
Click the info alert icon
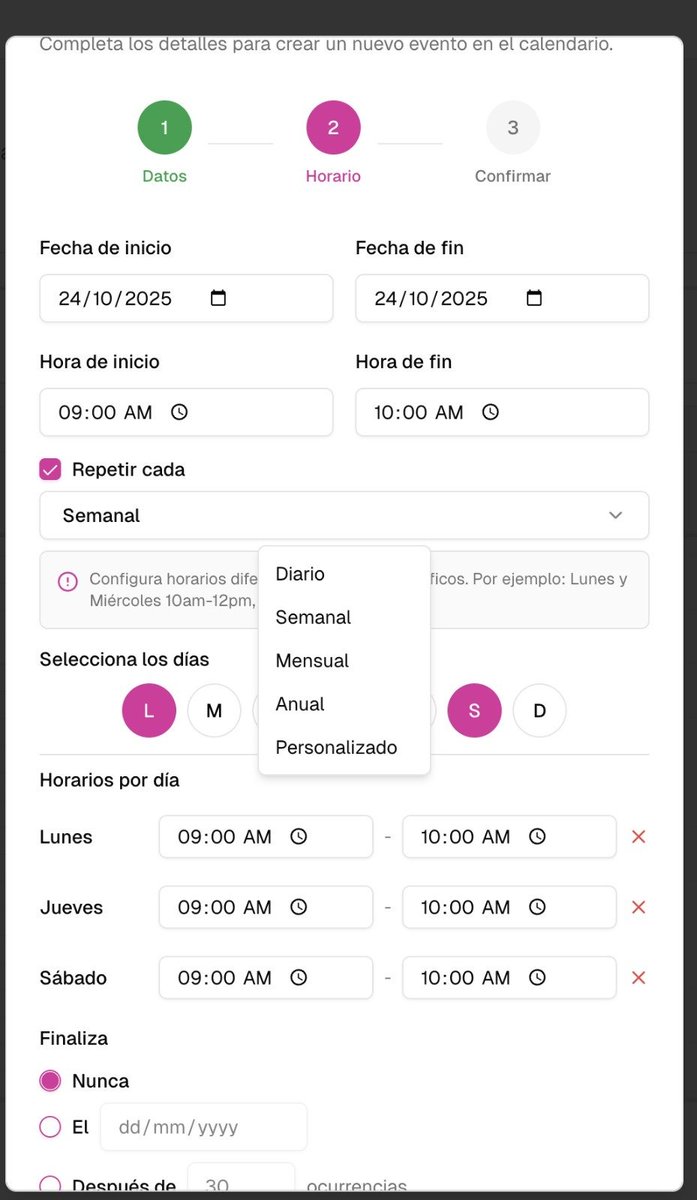tap(67, 581)
